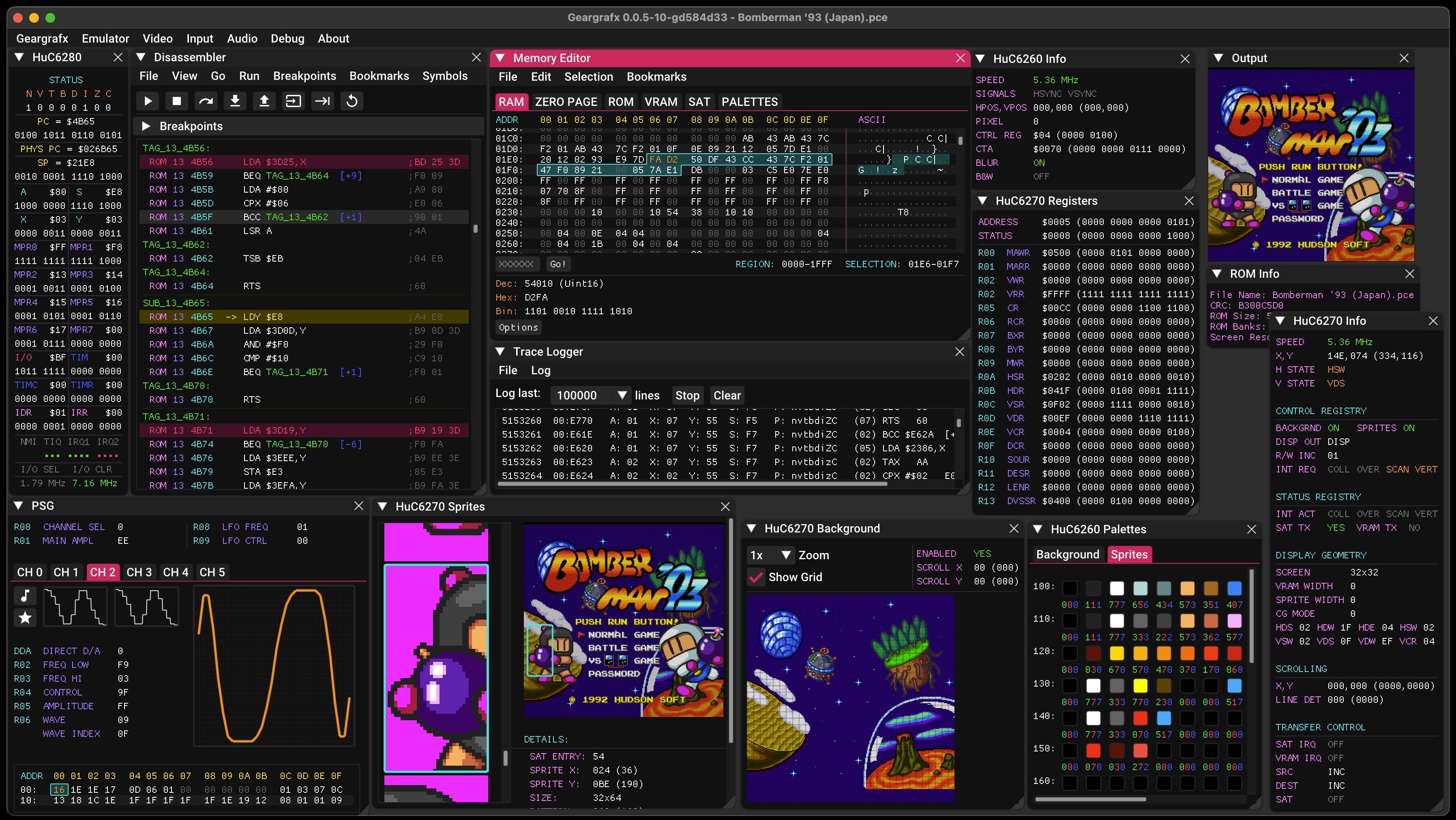Screen dimensions: 1456x820
Task: Close the HuC6270 Background panel
Action: click(1014, 528)
